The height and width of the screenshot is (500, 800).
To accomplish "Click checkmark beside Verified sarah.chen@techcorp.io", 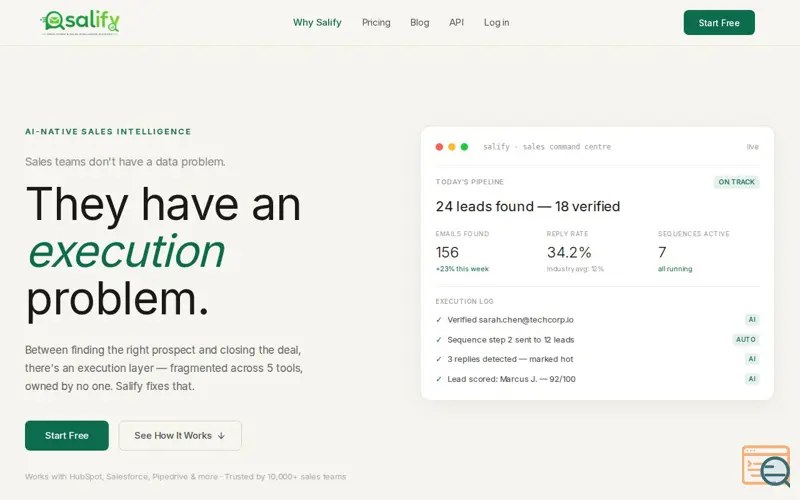I will [439, 320].
